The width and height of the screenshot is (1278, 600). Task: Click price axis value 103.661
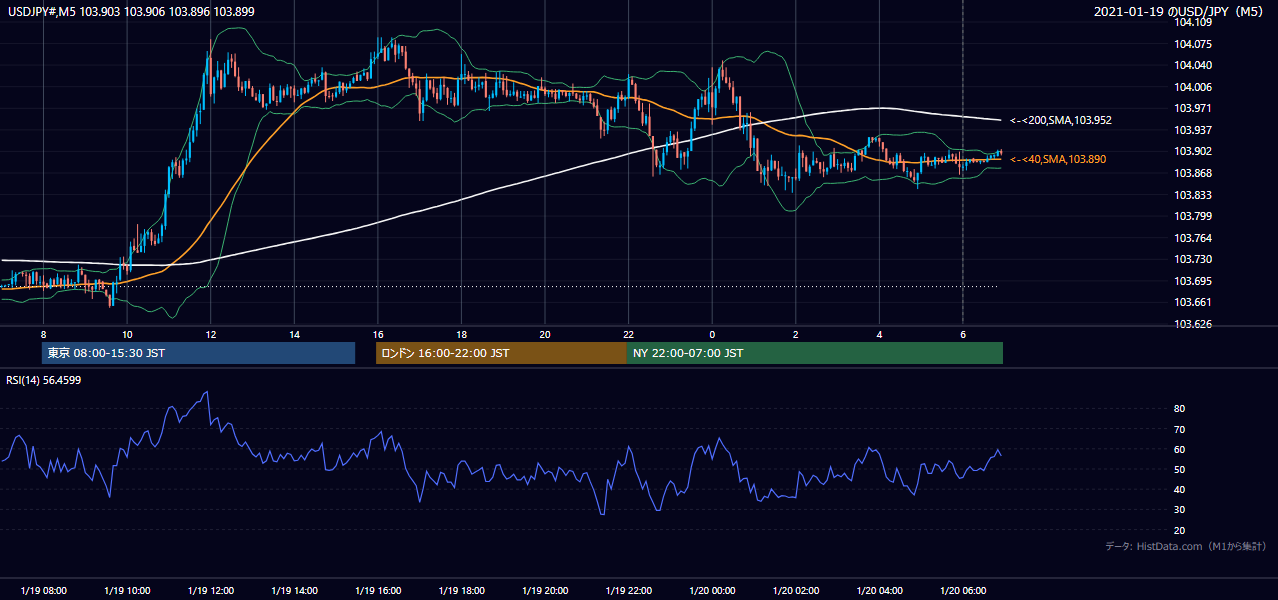tap(1195, 302)
